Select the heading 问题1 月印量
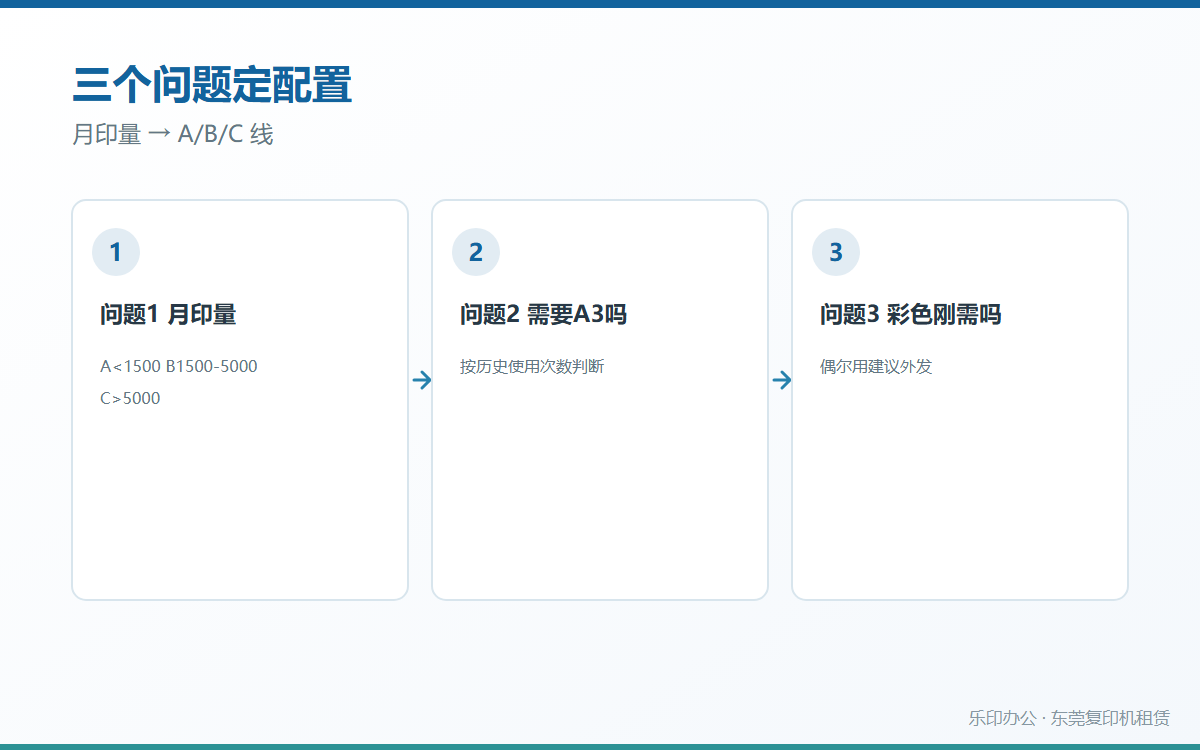 (168, 315)
